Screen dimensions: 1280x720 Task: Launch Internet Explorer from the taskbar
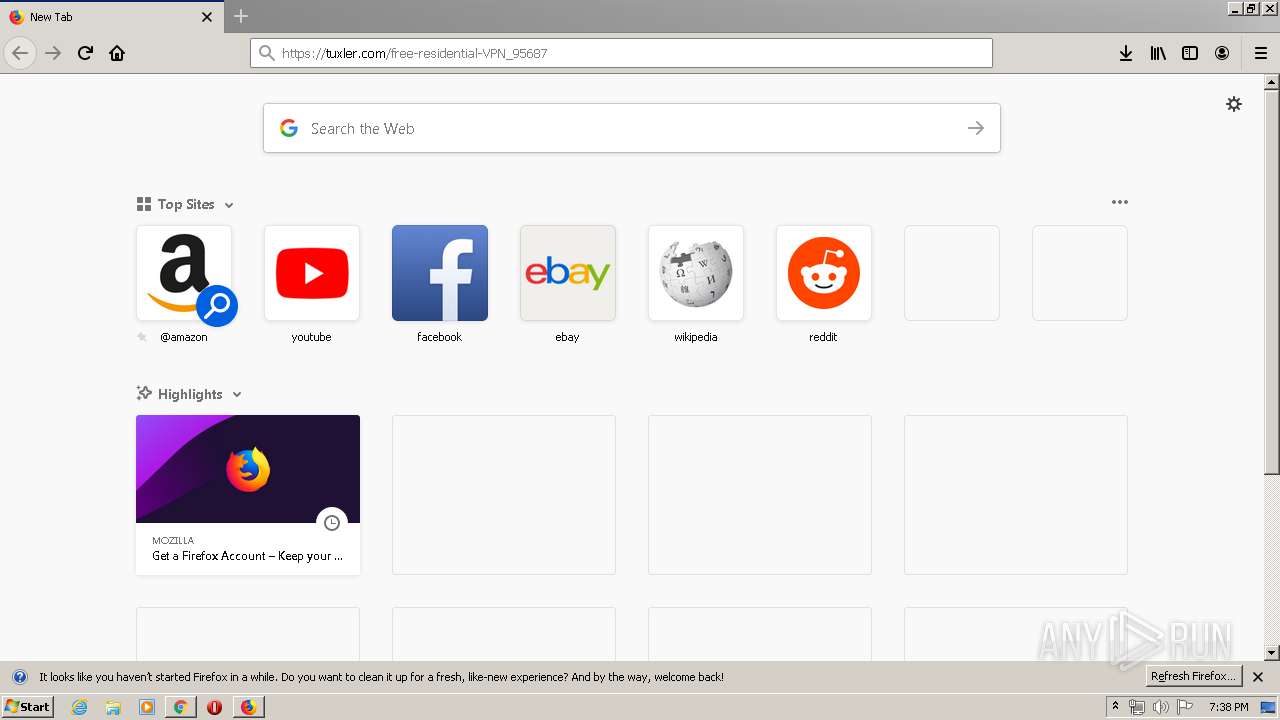(x=80, y=707)
